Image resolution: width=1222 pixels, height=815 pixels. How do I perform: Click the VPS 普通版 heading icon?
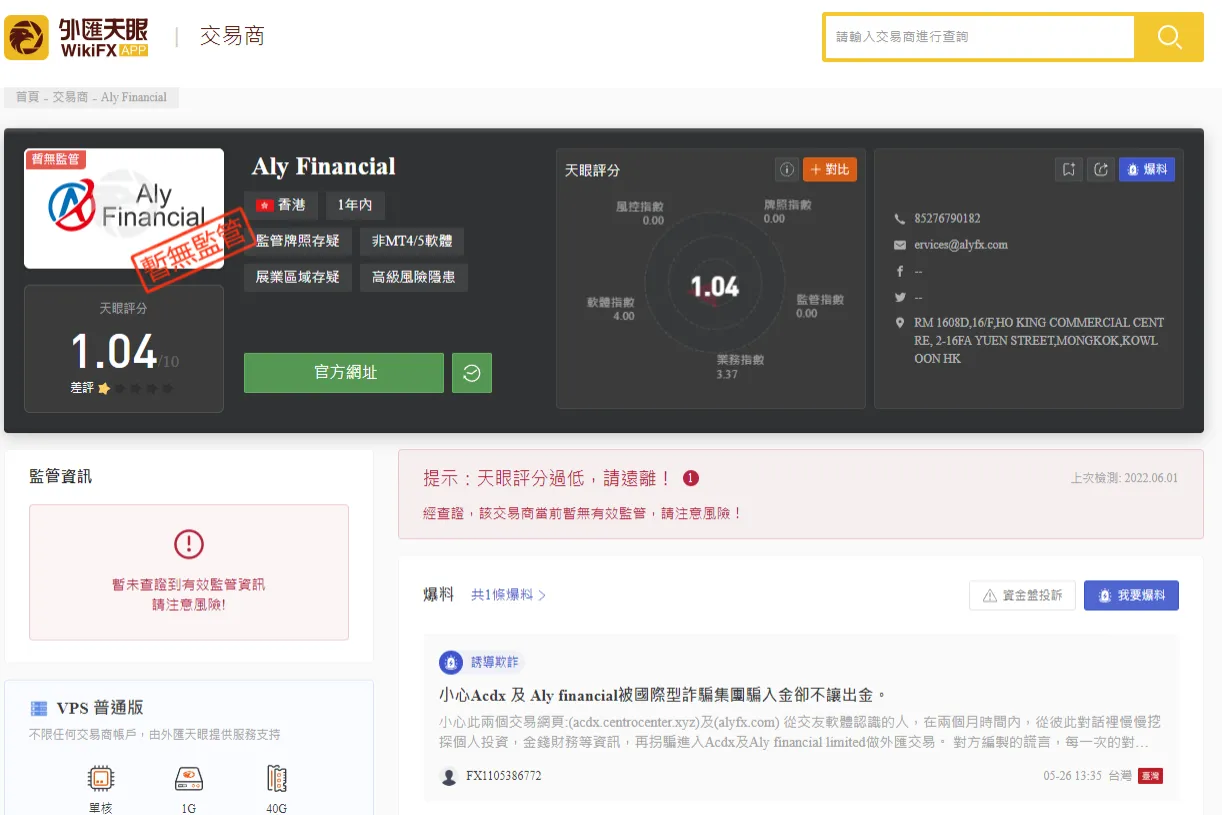coord(39,708)
